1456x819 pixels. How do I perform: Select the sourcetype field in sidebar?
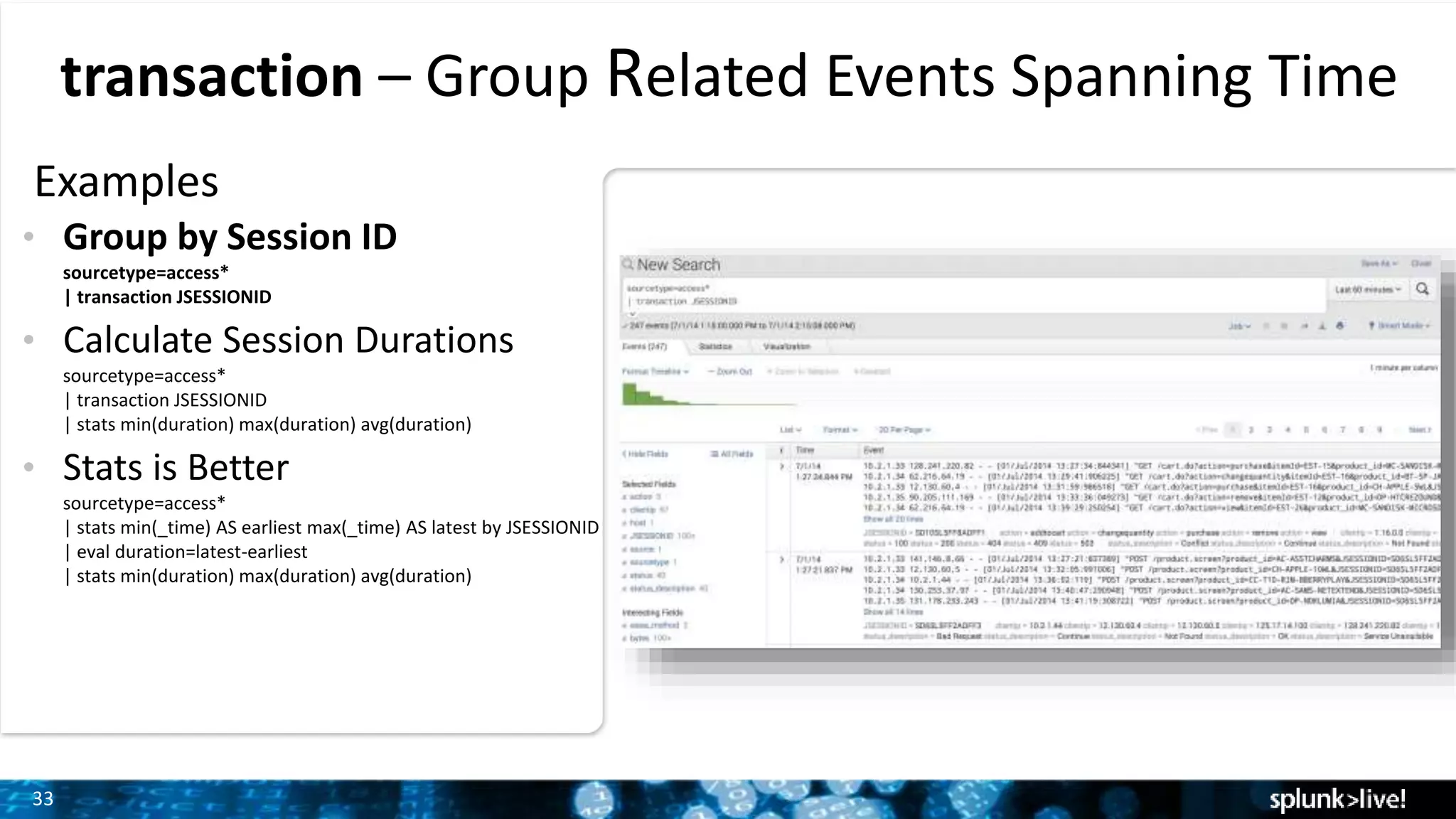click(650, 562)
